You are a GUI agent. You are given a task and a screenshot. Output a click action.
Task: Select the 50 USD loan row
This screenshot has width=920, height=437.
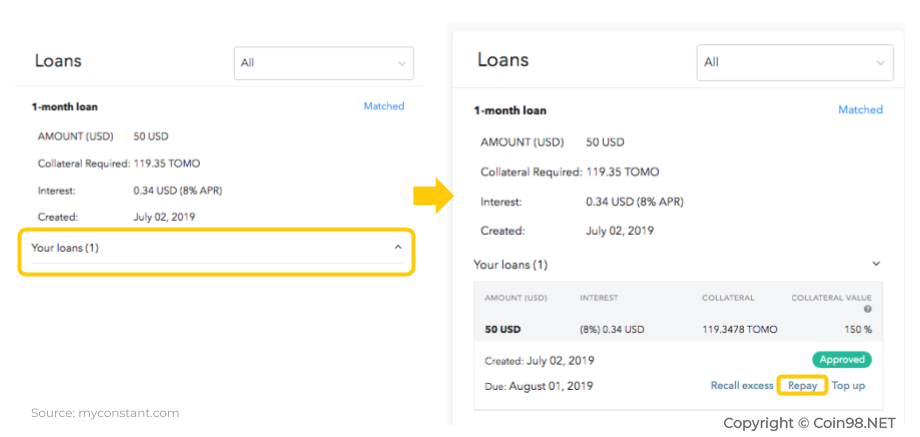tap(678, 330)
